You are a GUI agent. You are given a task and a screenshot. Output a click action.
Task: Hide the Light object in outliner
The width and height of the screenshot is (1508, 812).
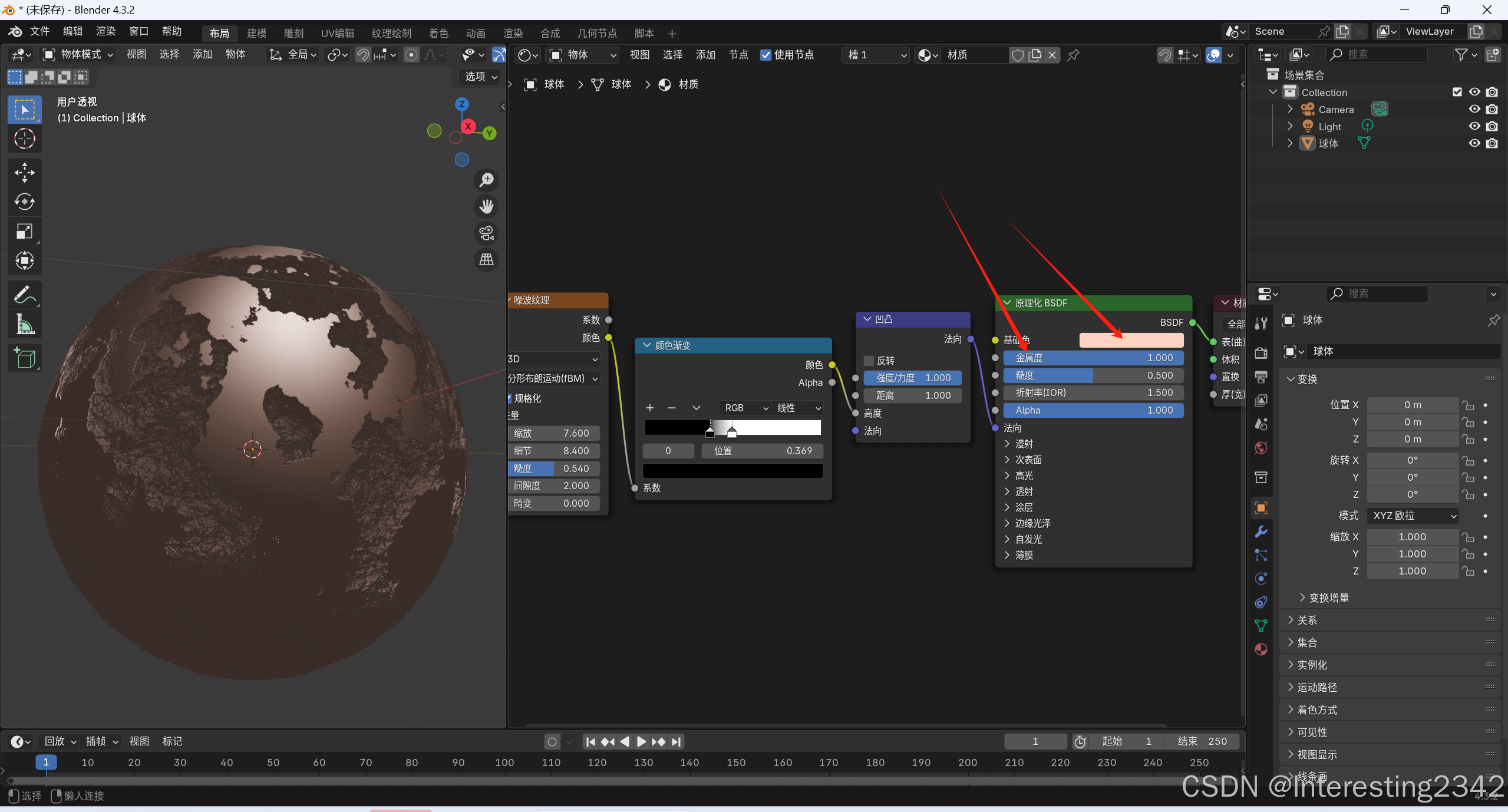(1474, 126)
